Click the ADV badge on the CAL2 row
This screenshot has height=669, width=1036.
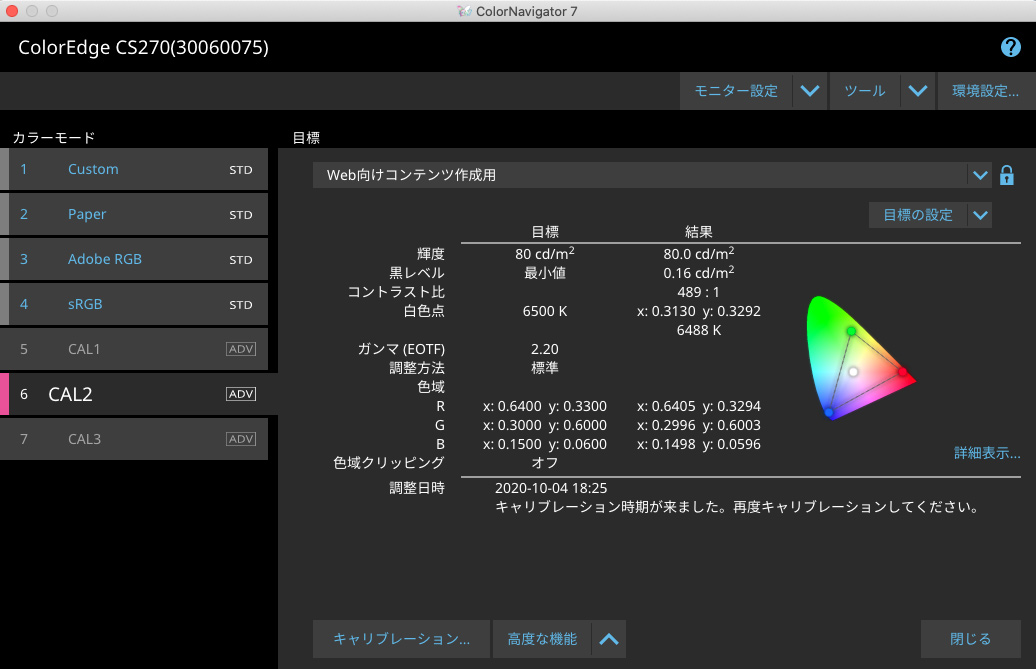coord(241,394)
